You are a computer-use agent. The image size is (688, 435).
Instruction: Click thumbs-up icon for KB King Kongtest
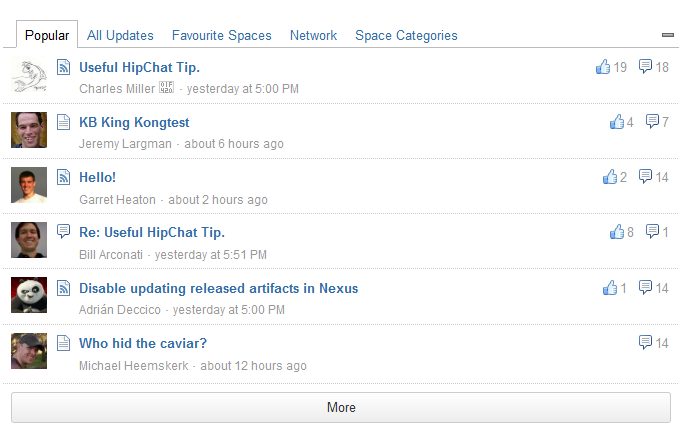(x=617, y=122)
